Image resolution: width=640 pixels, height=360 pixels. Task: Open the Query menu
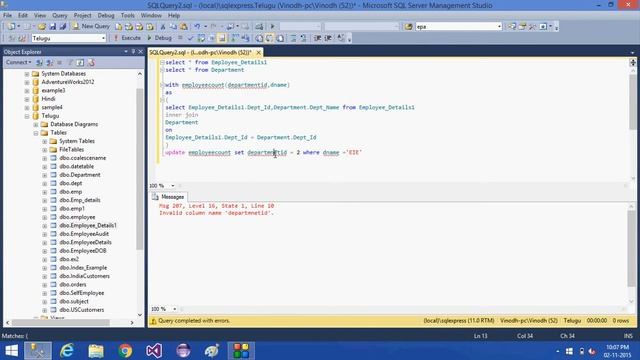click(x=60, y=15)
